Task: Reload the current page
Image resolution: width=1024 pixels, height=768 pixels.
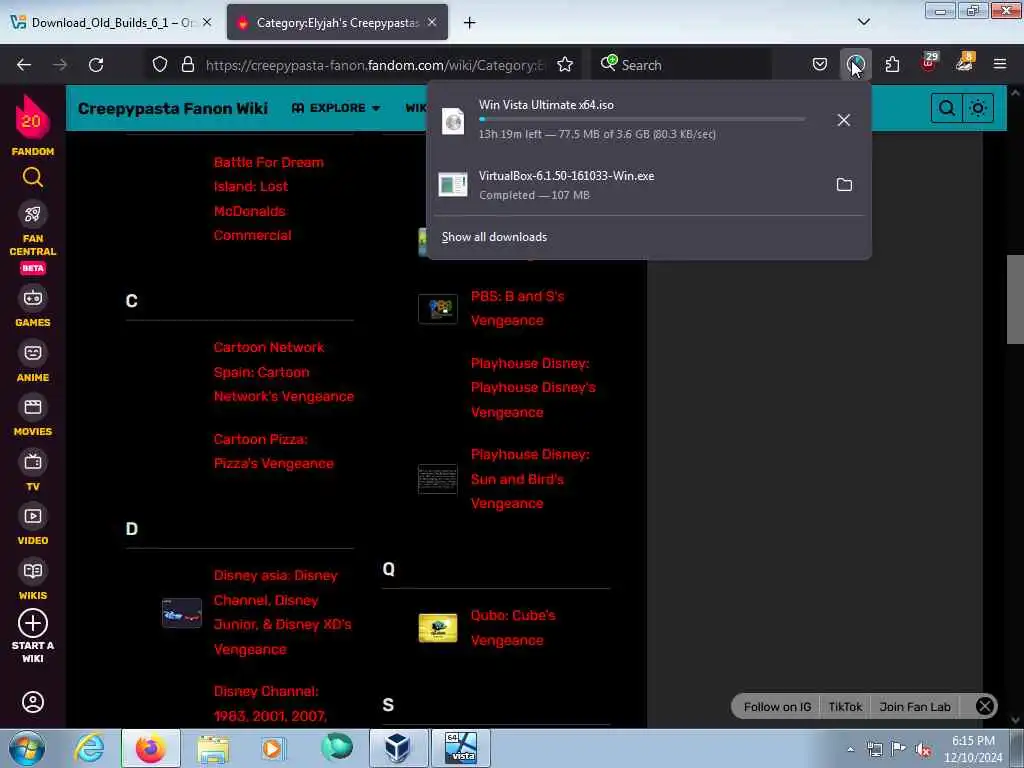Action: pyautogui.click(x=96, y=65)
